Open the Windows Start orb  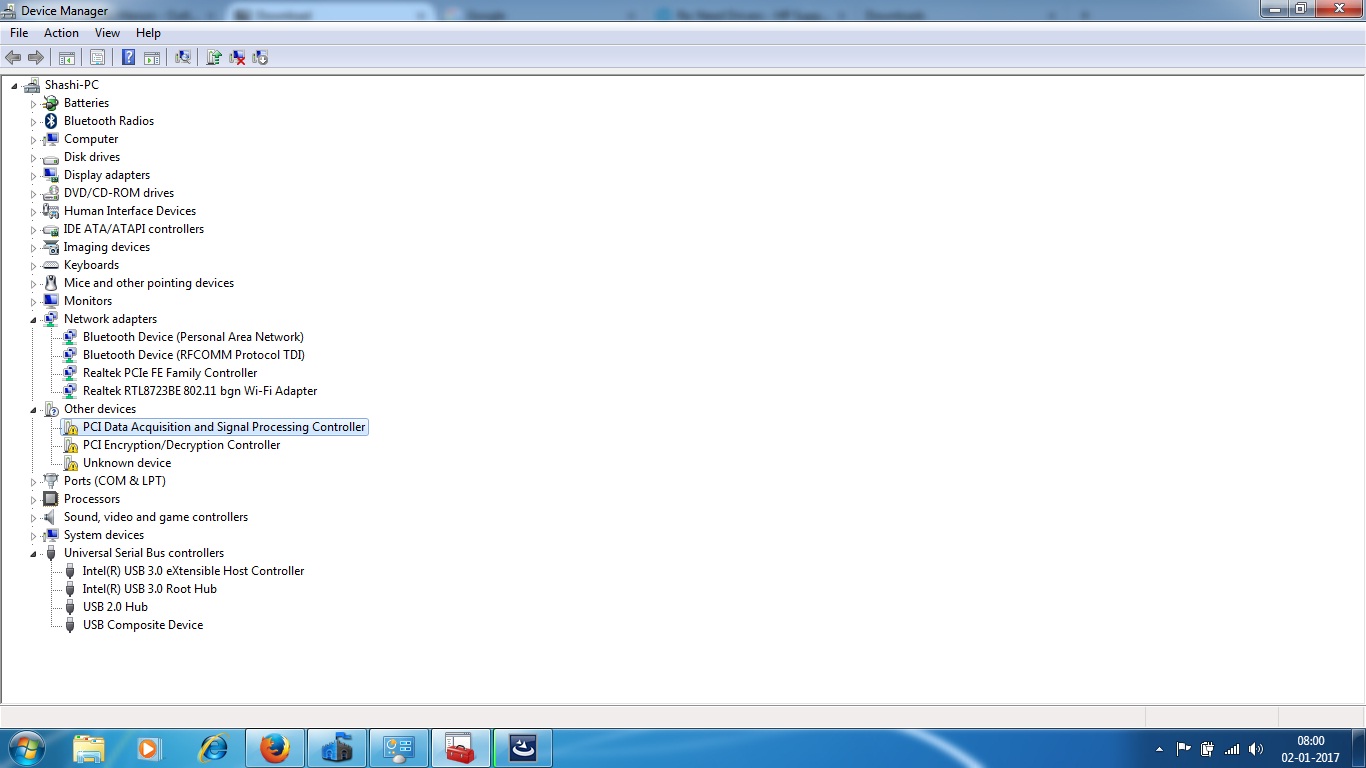pos(26,748)
